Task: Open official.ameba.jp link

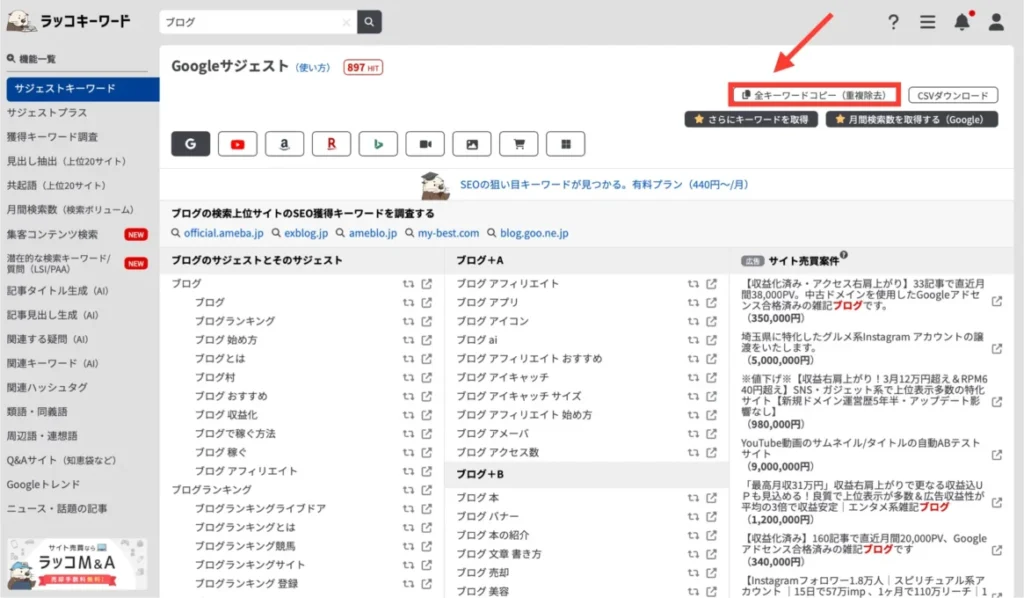Action: pyautogui.click(x=223, y=233)
